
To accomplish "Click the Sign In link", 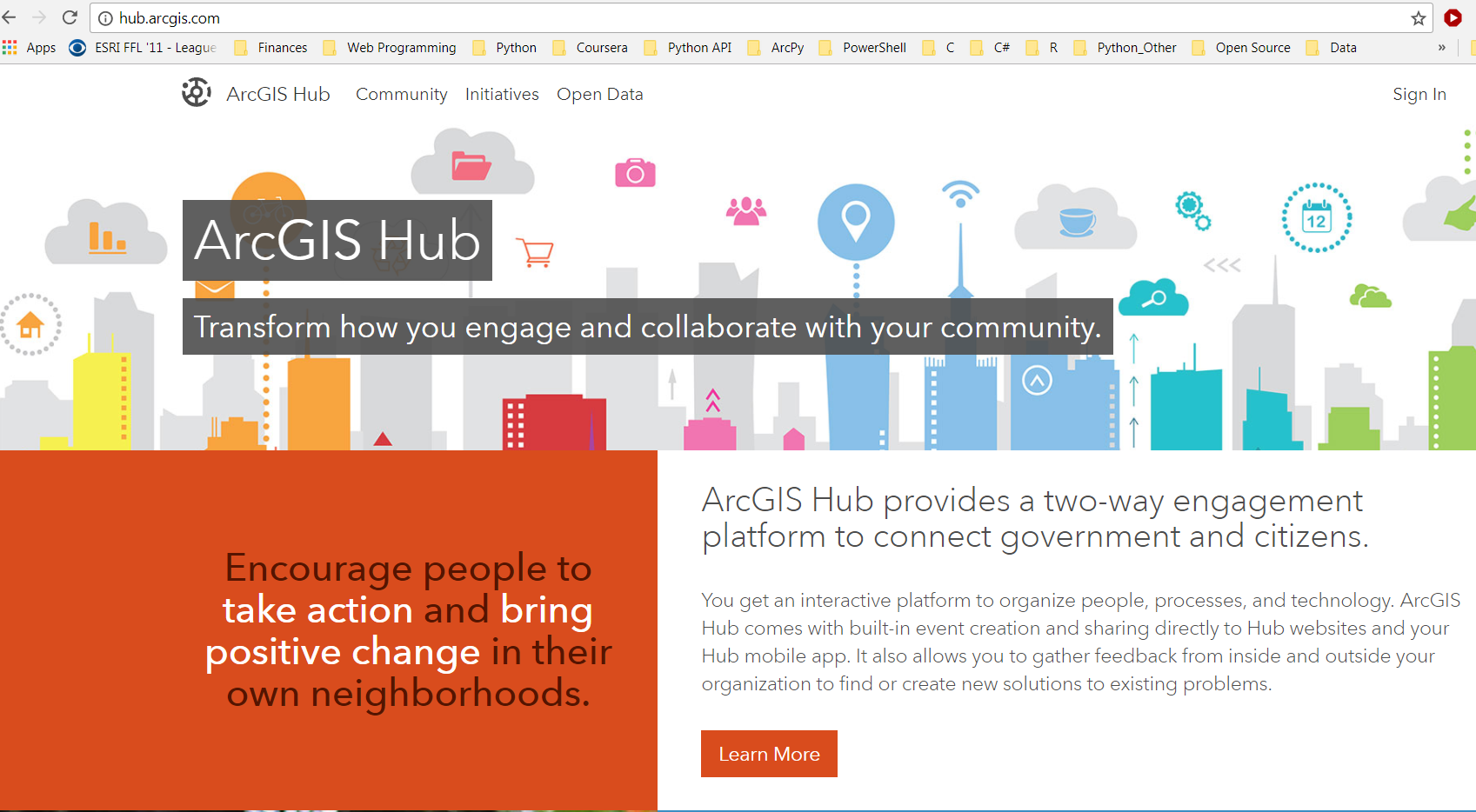I will click(x=1419, y=94).
